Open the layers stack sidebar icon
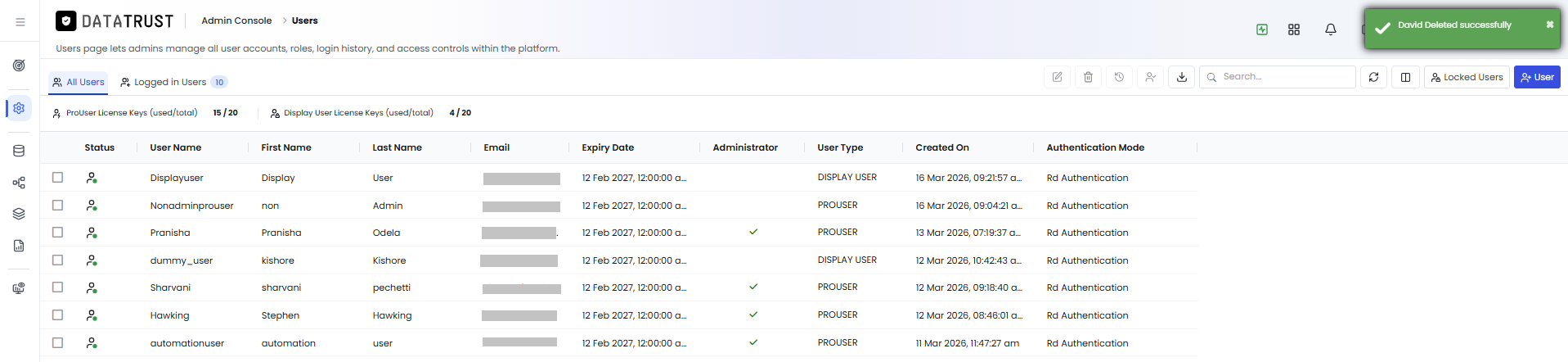The height and width of the screenshot is (362, 1568). coord(19,214)
